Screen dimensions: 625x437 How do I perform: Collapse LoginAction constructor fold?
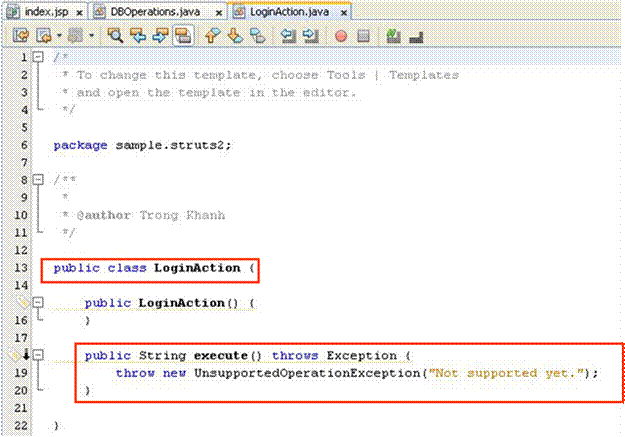click(x=38, y=303)
